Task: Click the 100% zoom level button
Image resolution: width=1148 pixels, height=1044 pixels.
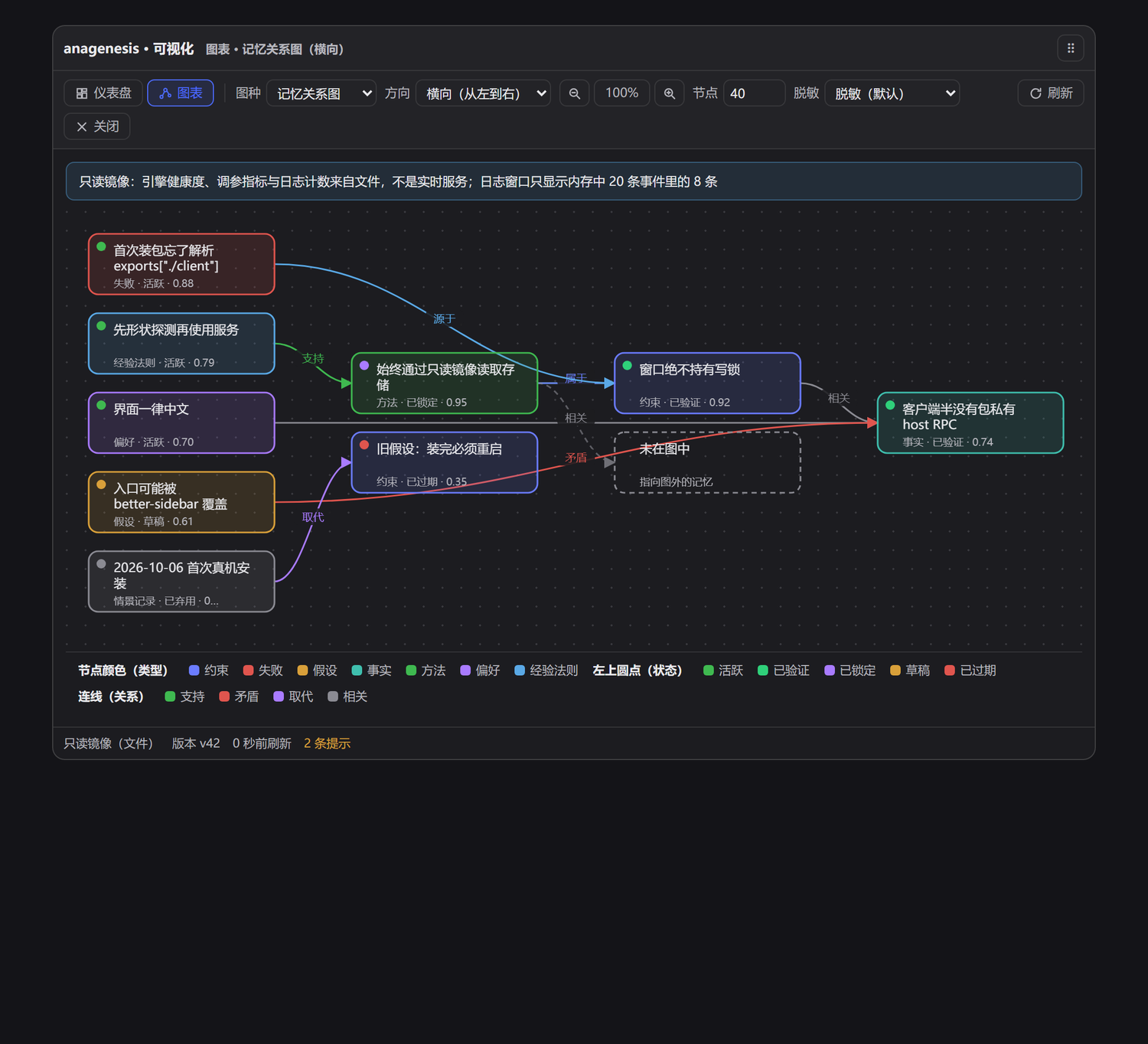Action: click(622, 93)
